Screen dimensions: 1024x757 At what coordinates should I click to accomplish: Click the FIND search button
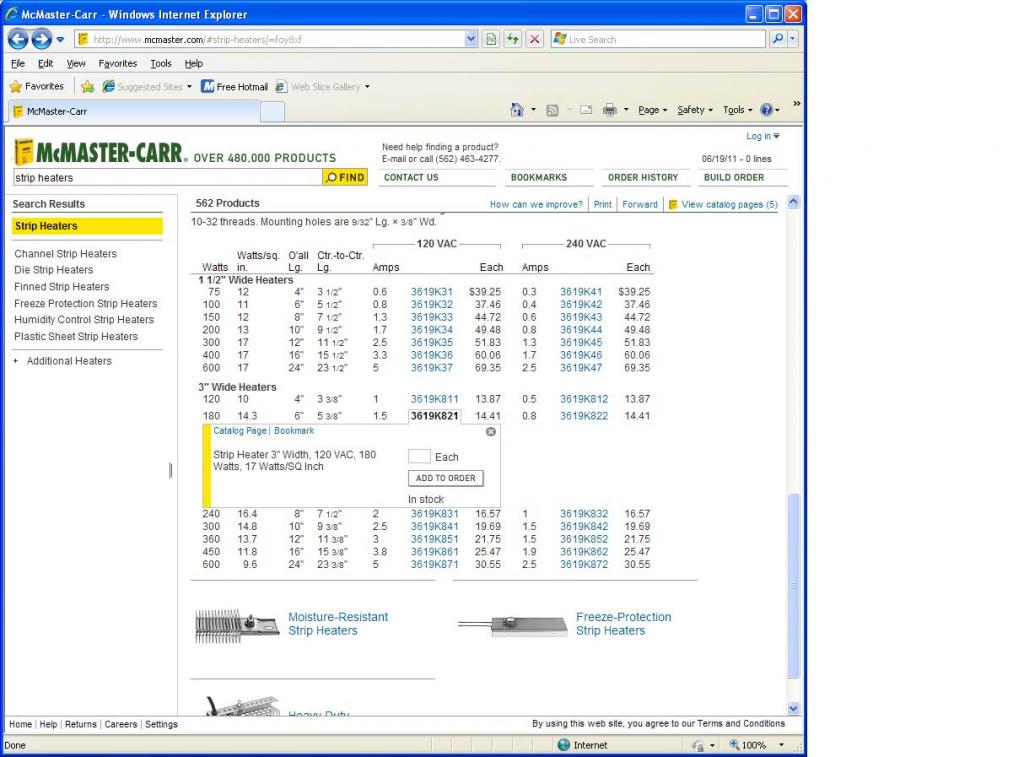pyautogui.click(x=345, y=177)
